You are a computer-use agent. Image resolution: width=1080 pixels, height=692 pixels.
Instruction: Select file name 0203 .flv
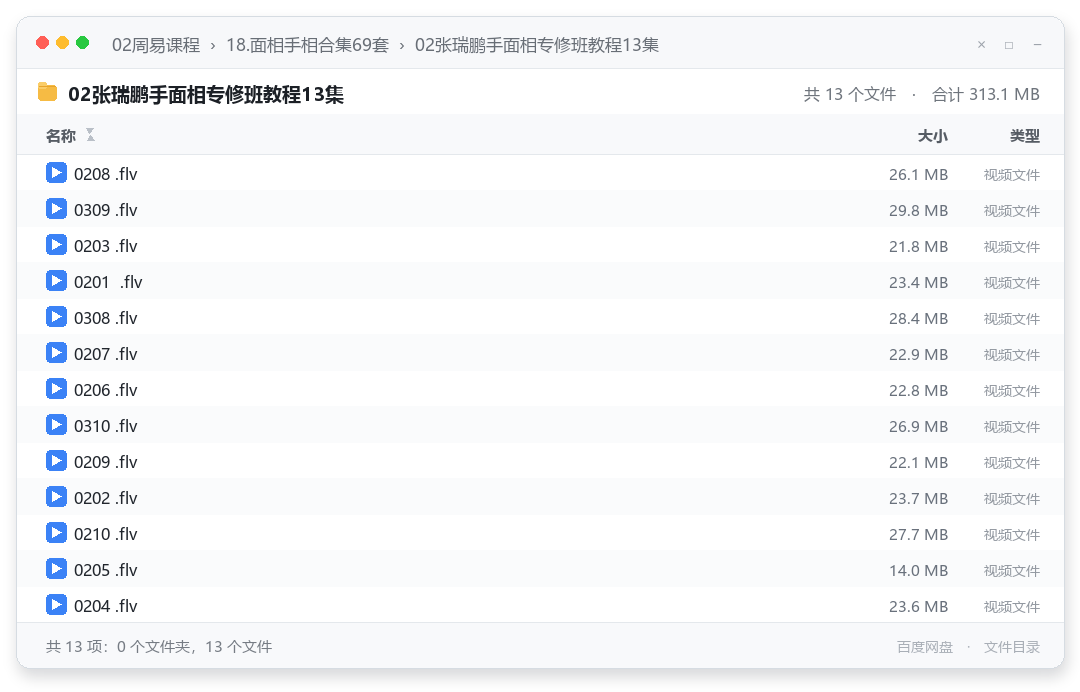tap(105, 246)
